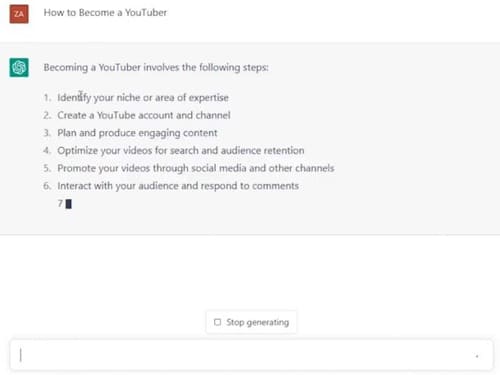Image resolution: width=500 pixels, height=375 pixels.
Task: Click the blinking cursor after number 7
Action: pos(68,204)
